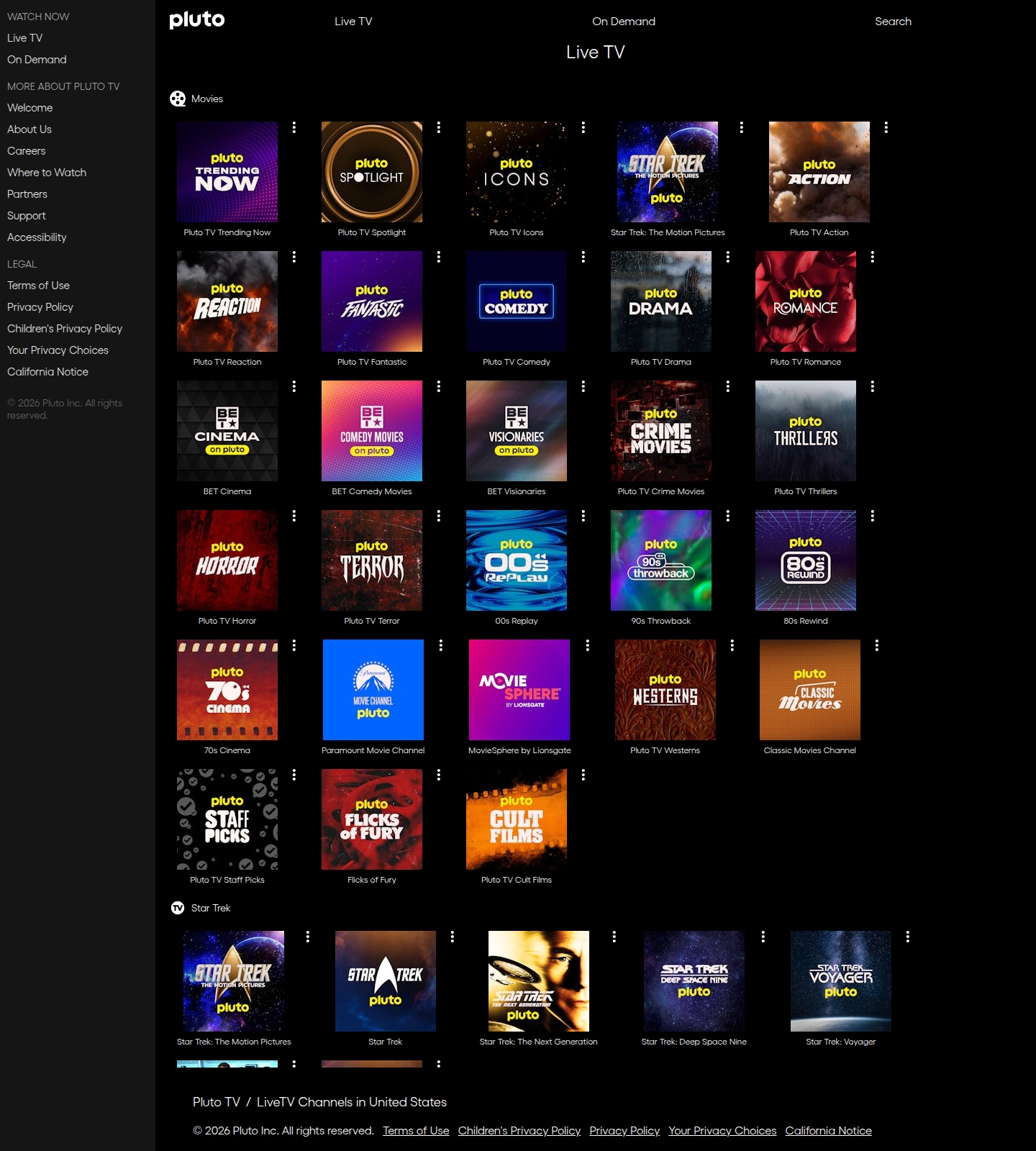Open Pluto TV Spotlight thumbnail

click(372, 172)
